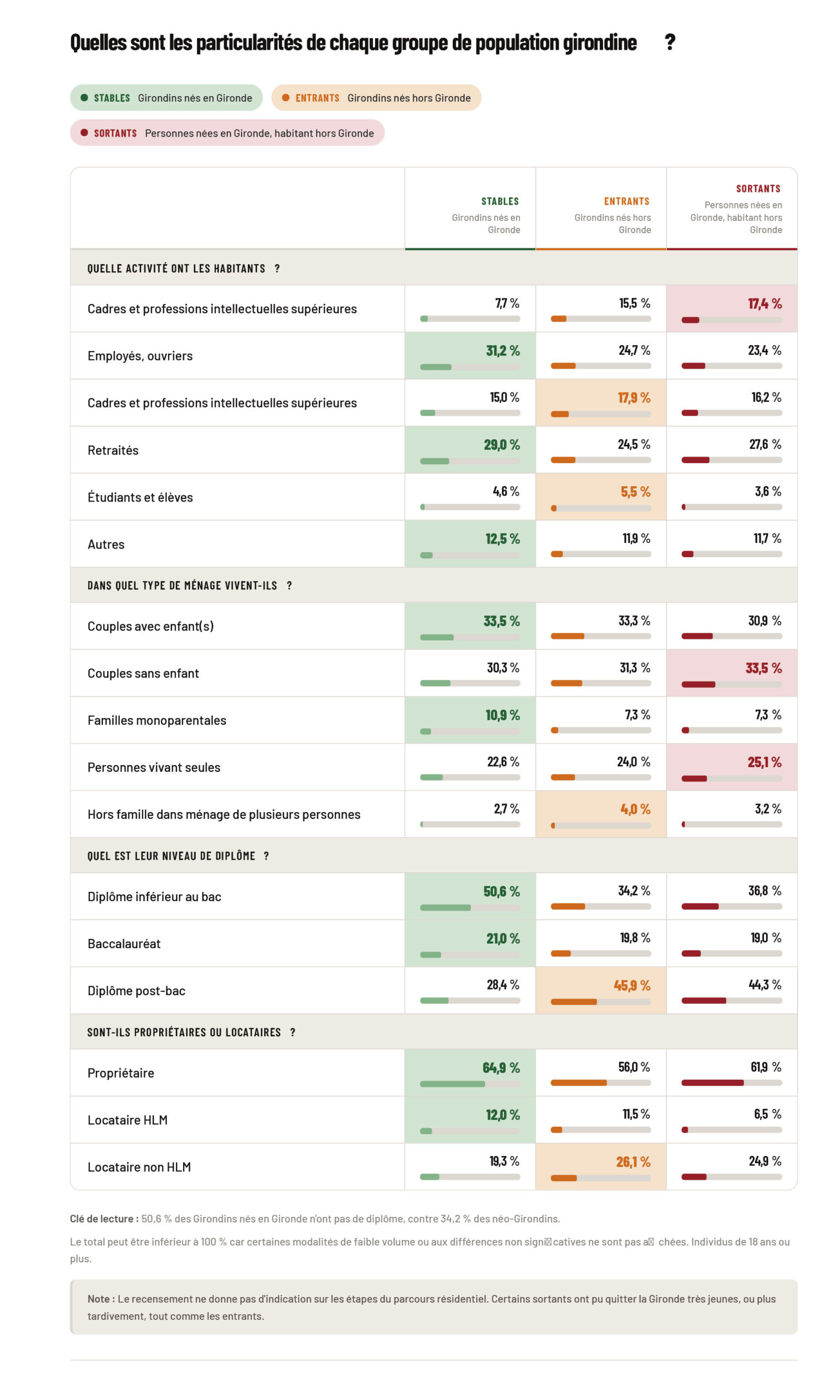Click the Note box about recensement
Image resolution: width=840 pixels, height=1400 pixels.
tap(434, 1307)
